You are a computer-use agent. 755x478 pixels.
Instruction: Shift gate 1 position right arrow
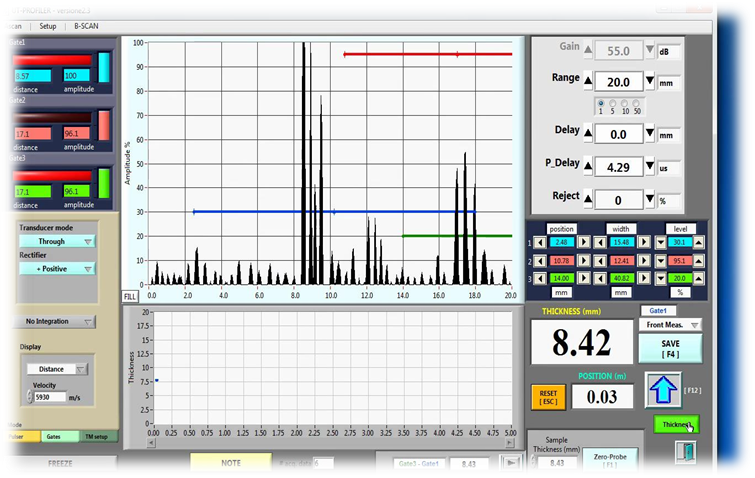(583, 242)
